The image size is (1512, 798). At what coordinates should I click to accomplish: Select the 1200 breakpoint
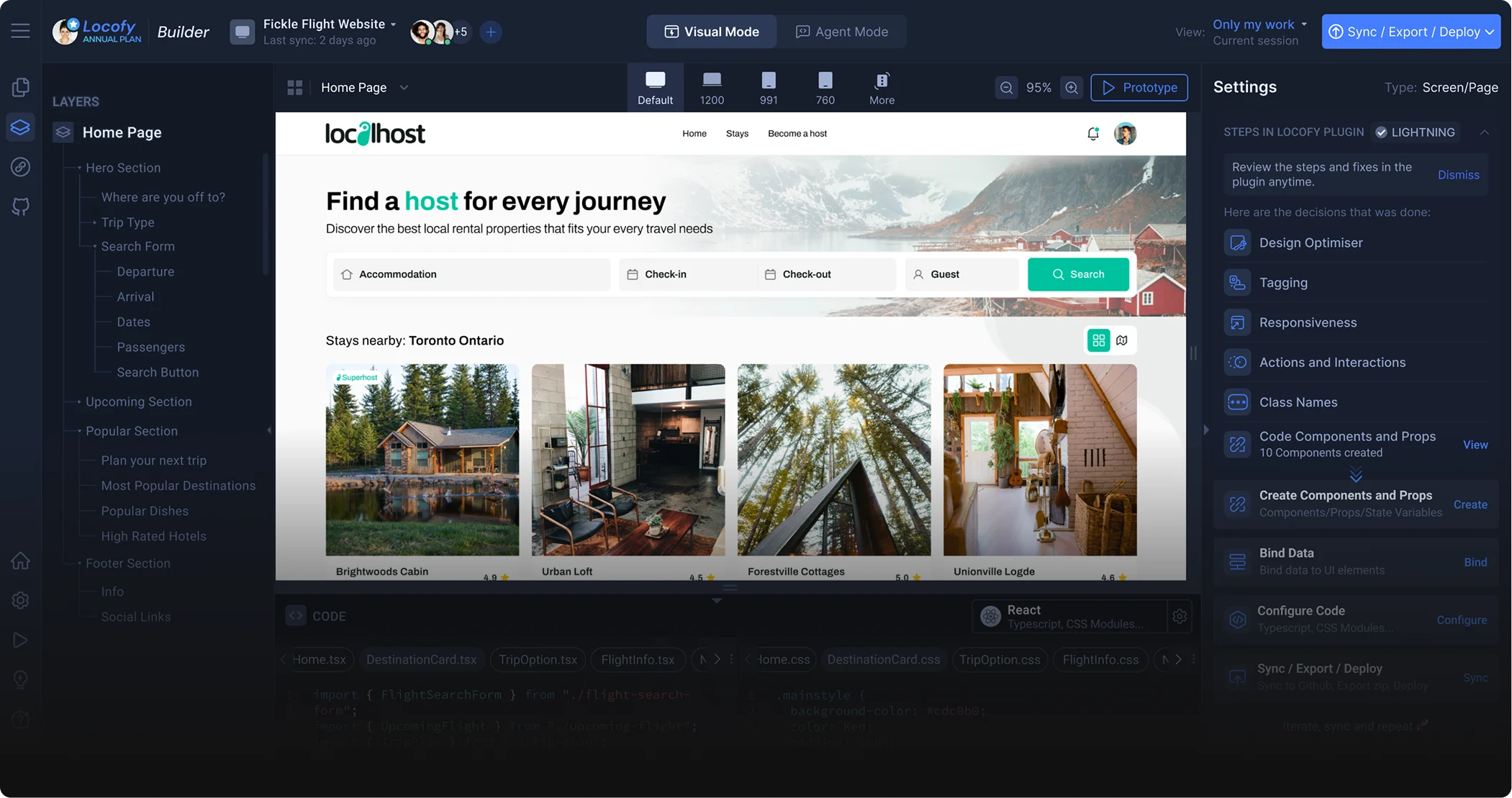712,88
